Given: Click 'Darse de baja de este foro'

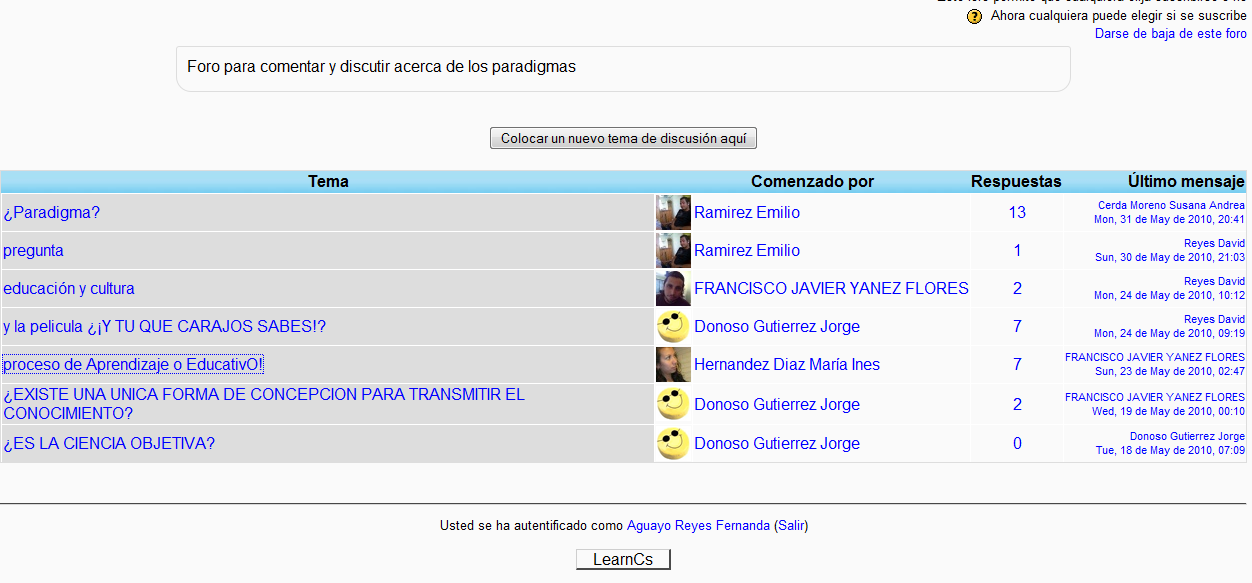Looking at the screenshot, I should coord(1170,34).
